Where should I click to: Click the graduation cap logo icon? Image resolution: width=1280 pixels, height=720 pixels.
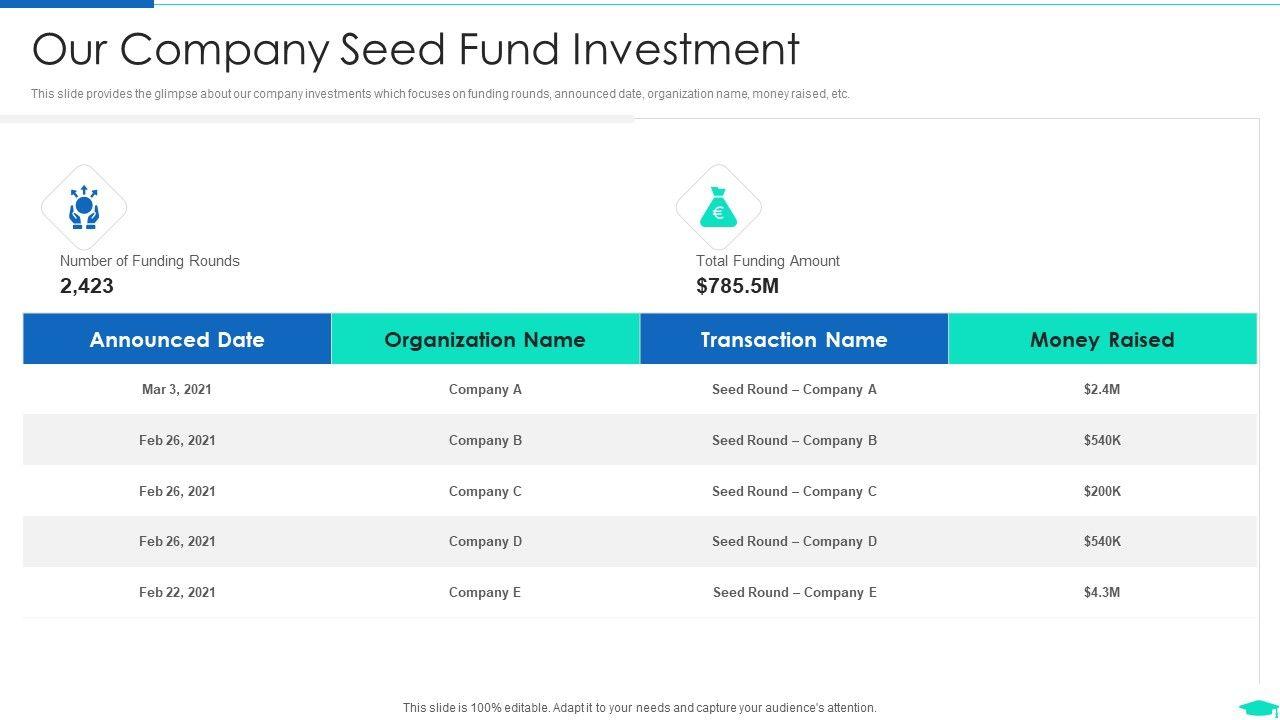pyautogui.click(x=1257, y=708)
